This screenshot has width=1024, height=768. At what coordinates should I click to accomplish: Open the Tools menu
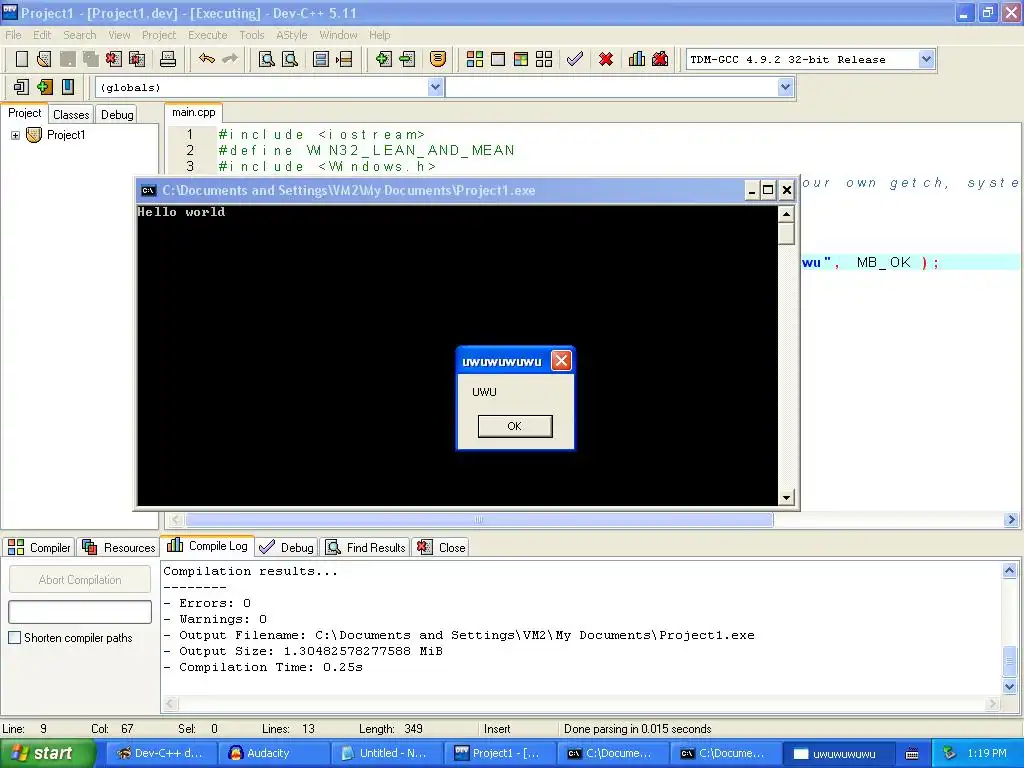[x=251, y=35]
